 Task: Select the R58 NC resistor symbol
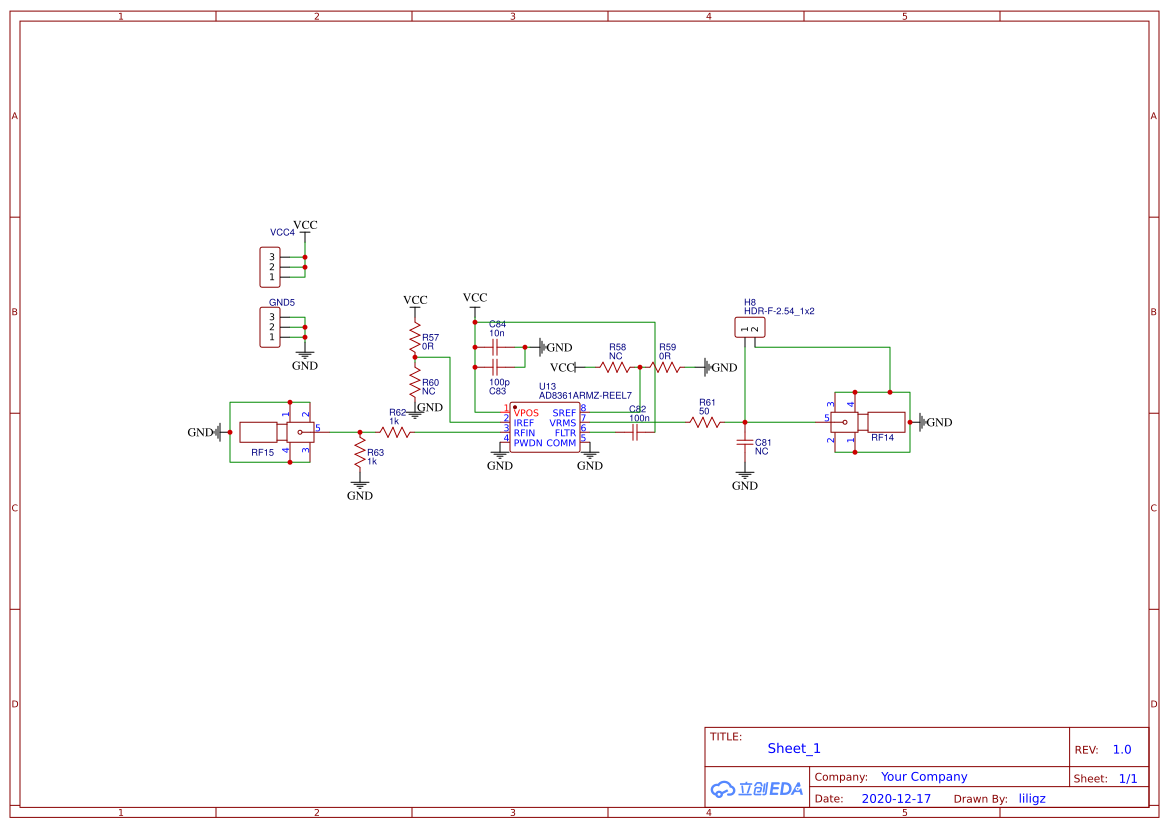point(615,367)
